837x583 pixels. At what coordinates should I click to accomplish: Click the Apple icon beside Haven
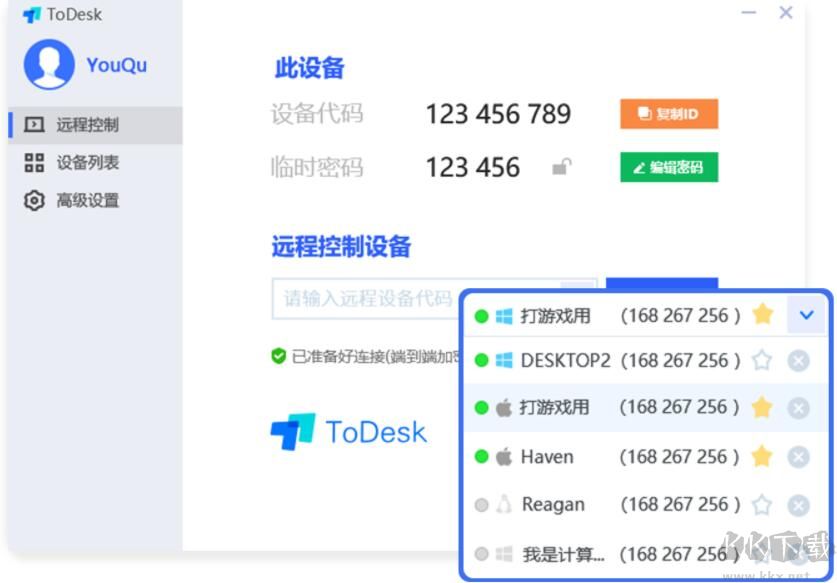click(506, 457)
